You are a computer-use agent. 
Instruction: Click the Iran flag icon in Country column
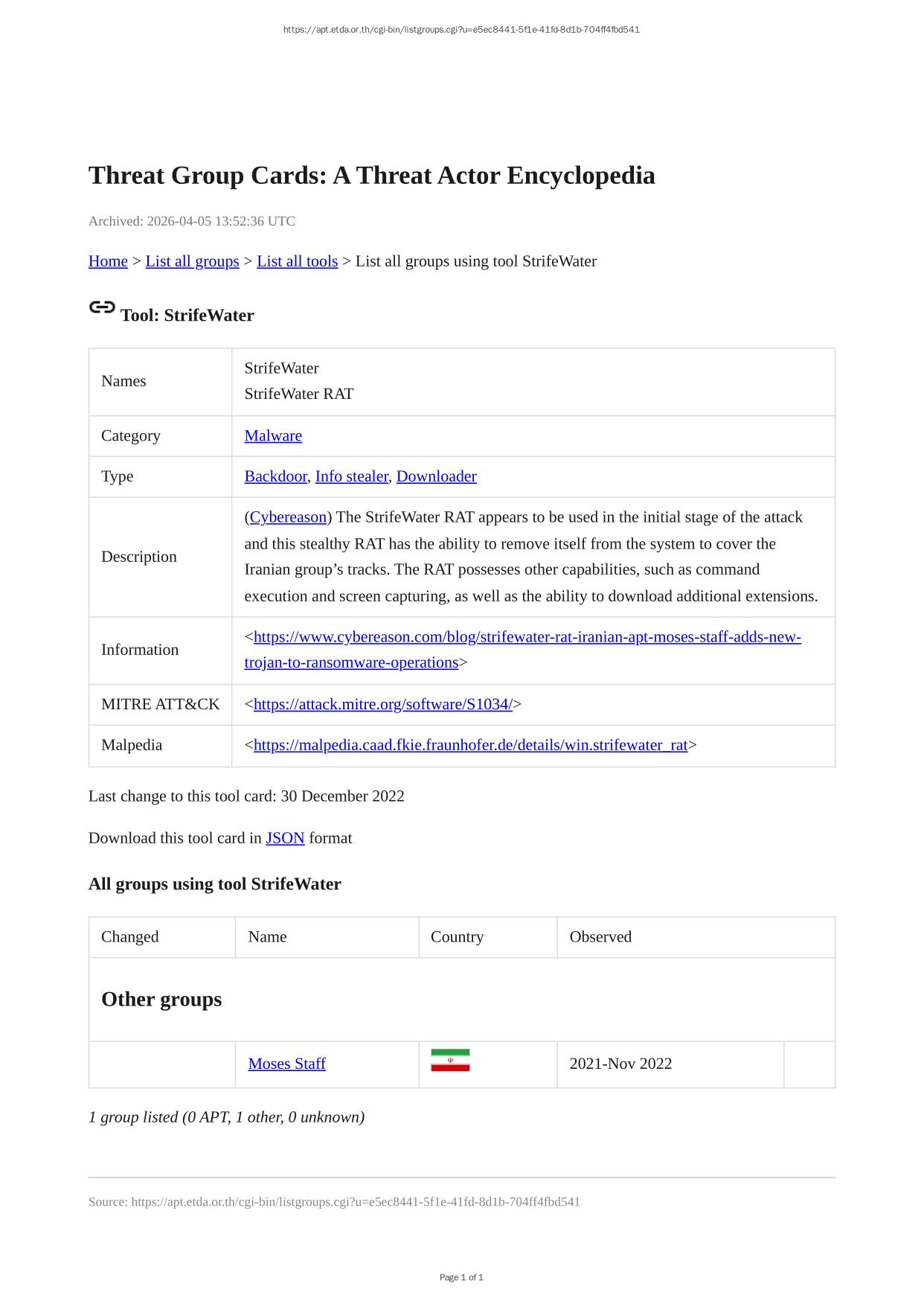(450, 1060)
